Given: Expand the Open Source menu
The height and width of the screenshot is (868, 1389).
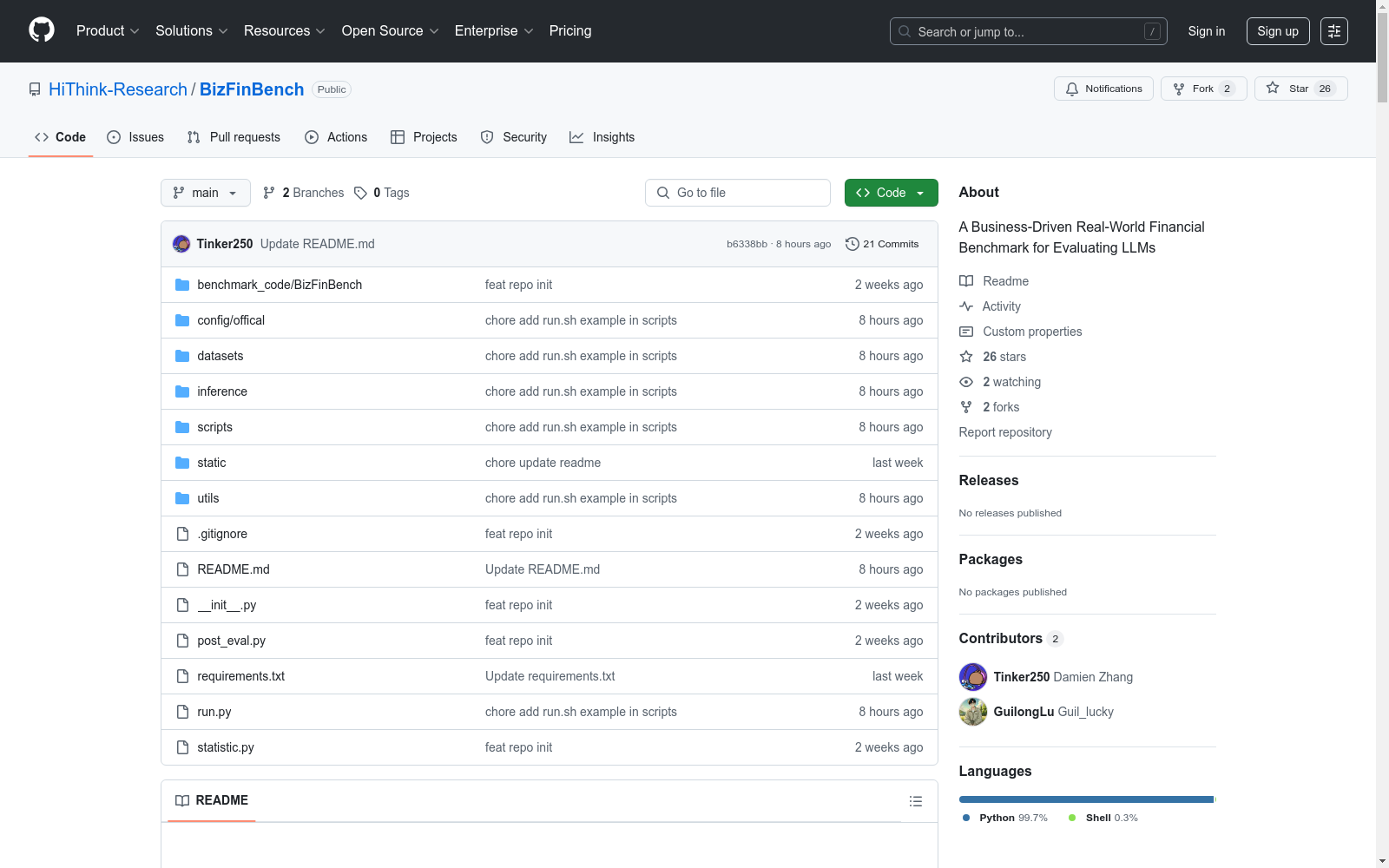Looking at the screenshot, I should tap(391, 31).
